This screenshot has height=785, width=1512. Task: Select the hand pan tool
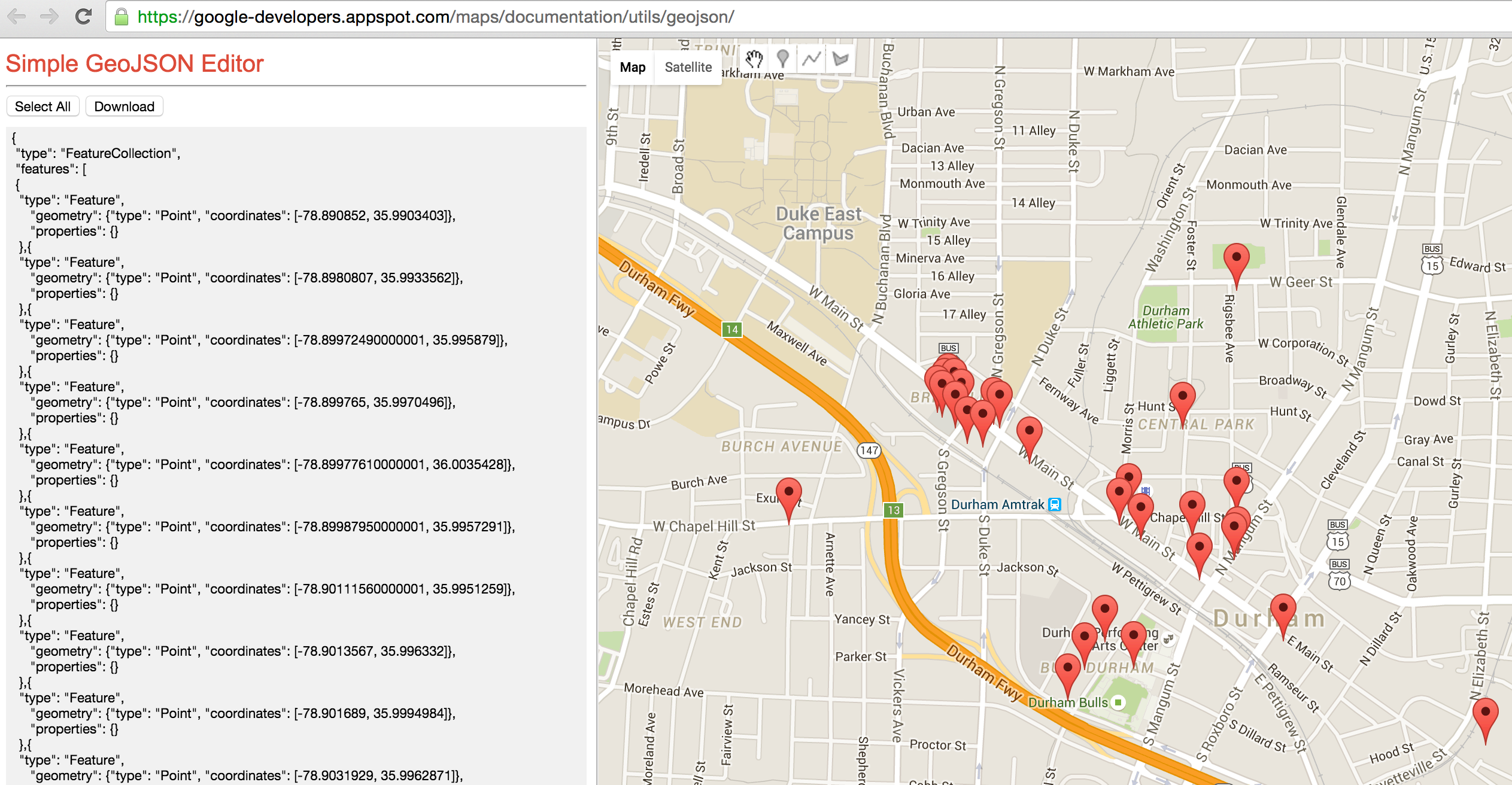click(x=754, y=59)
